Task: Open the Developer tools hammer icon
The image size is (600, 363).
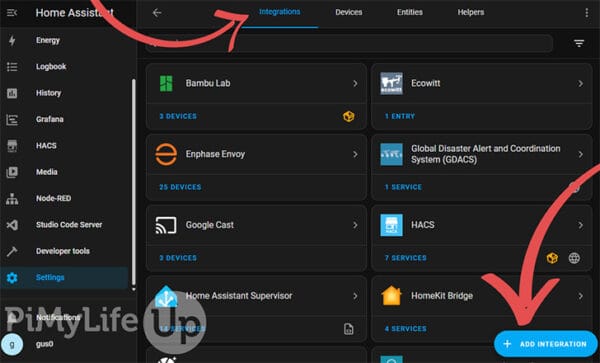Action: click(x=12, y=251)
